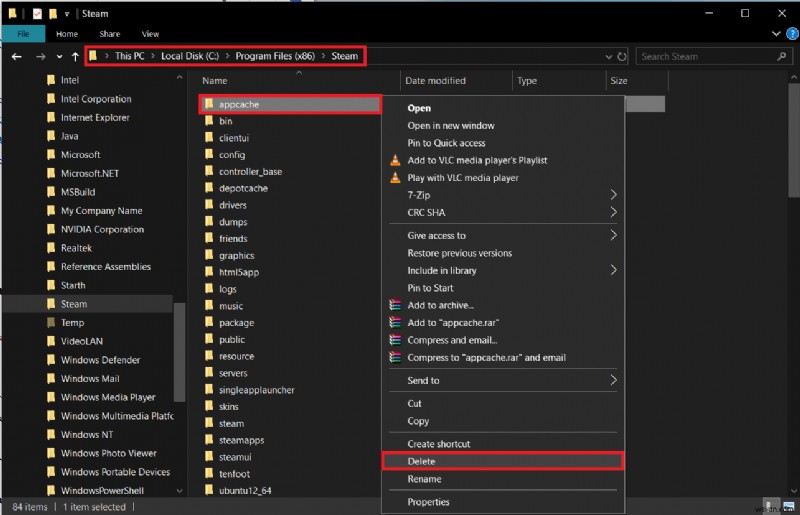Open Properties from the context menu
Image resolution: width=800 pixels, height=515 pixels.
pyautogui.click(x=503, y=502)
